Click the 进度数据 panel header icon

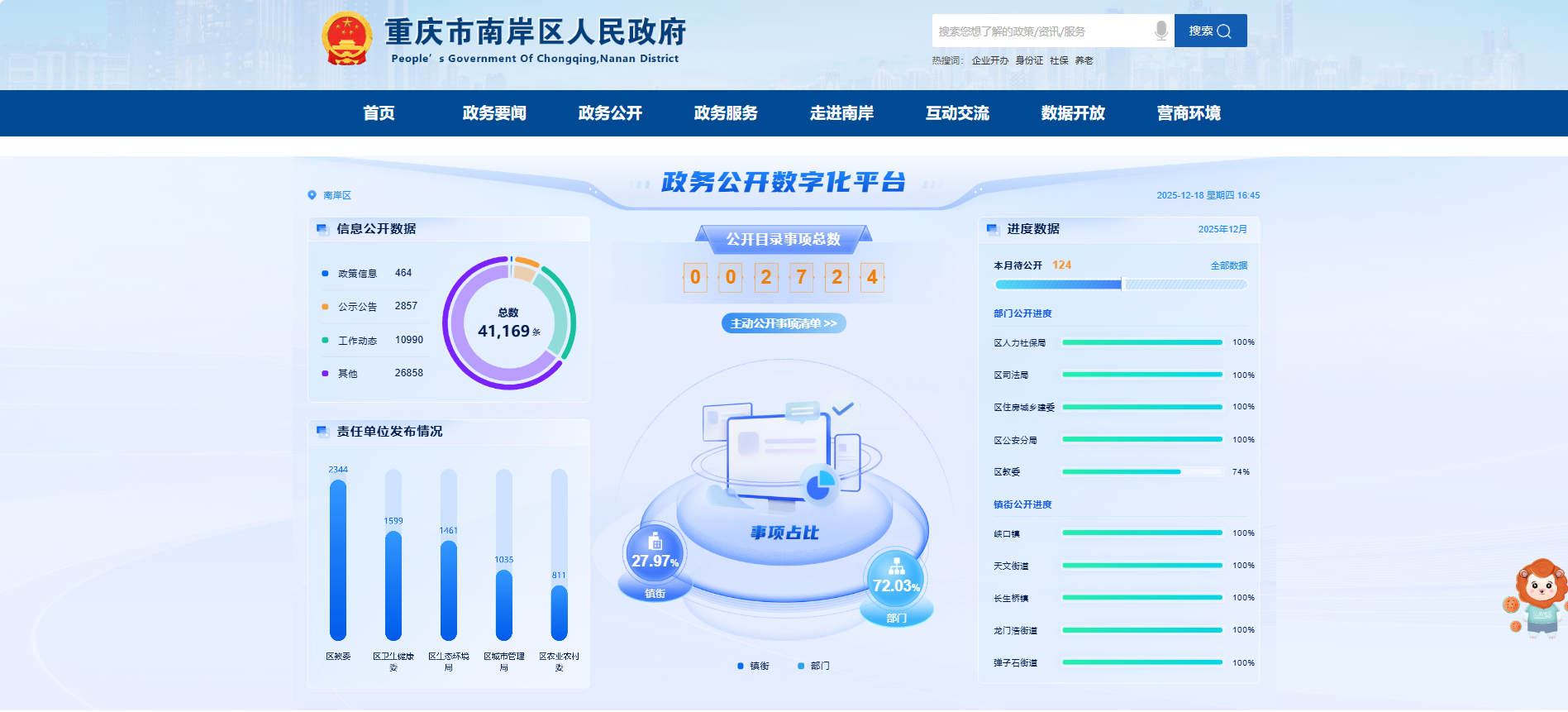(992, 229)
